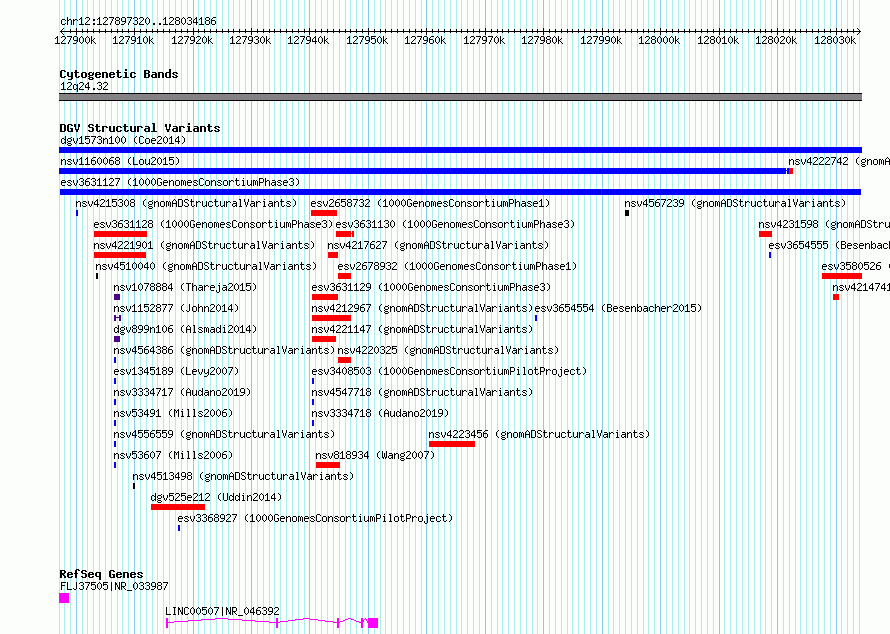Click the nsv4215308 variant label
The image size is (890, 634).
click(x=186, y=203)
